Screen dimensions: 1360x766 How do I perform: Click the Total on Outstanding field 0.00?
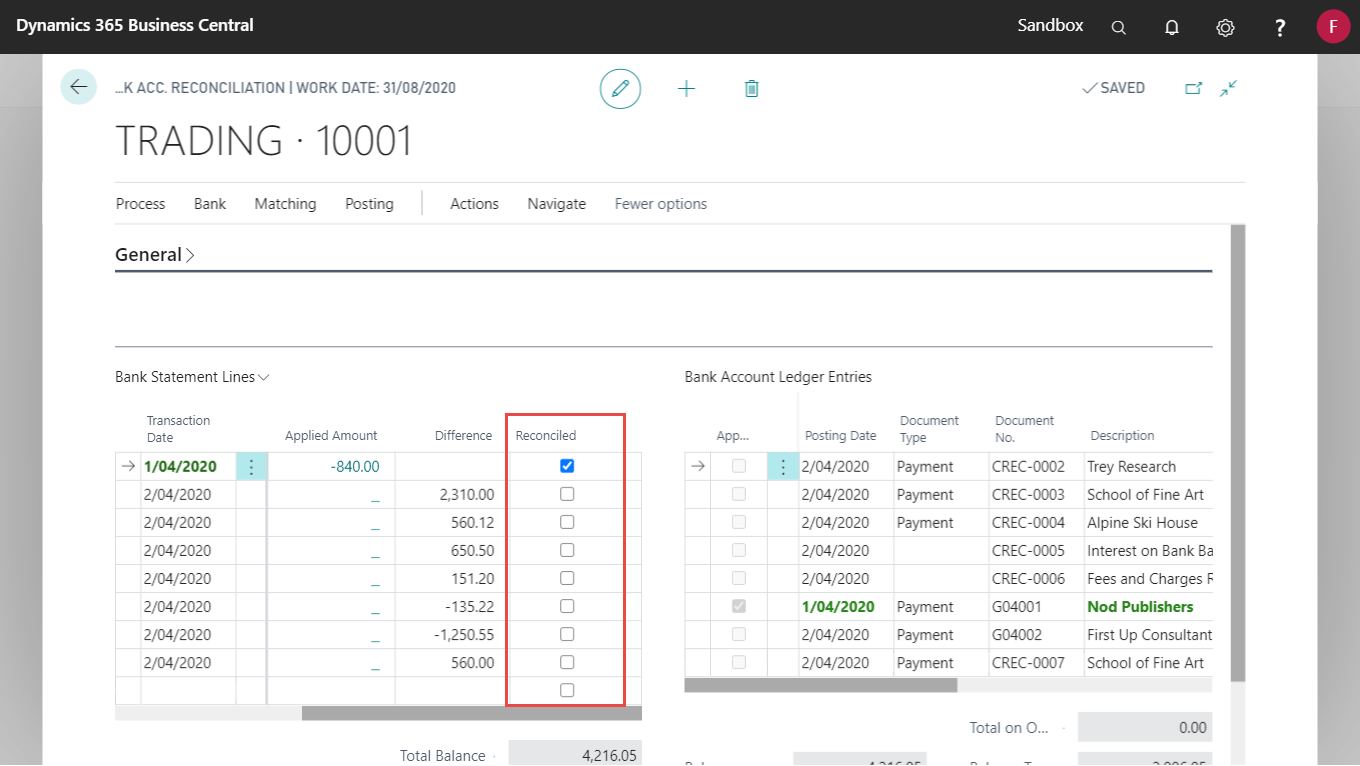click(1144, 728)
